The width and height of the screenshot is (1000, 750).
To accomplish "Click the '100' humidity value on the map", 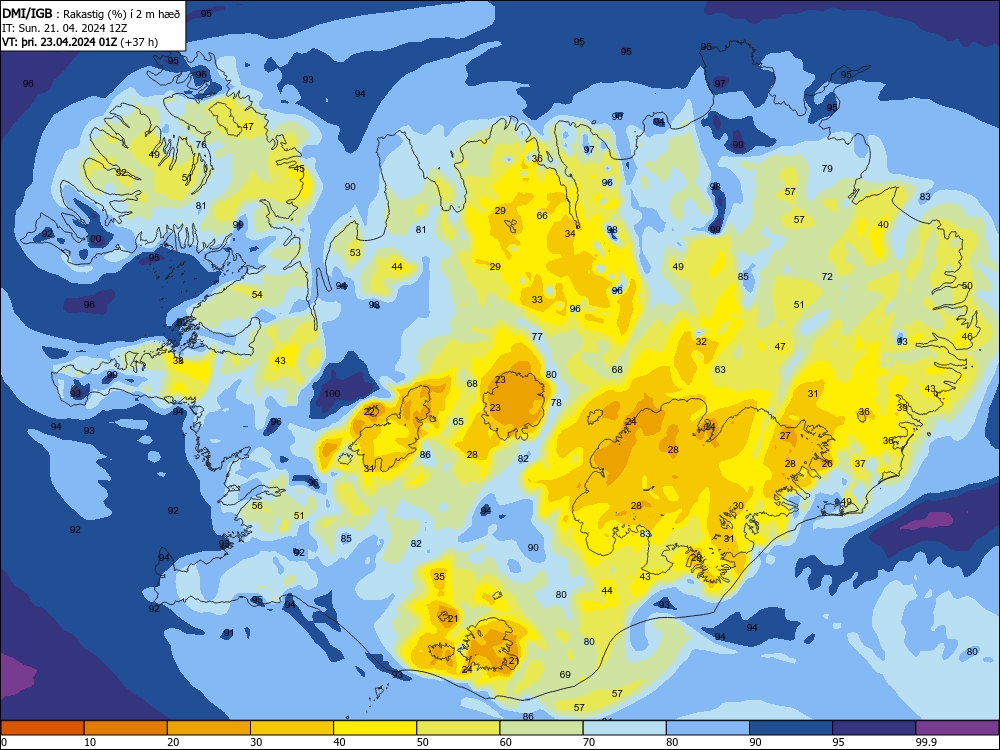I will click(x=332, y=393).
